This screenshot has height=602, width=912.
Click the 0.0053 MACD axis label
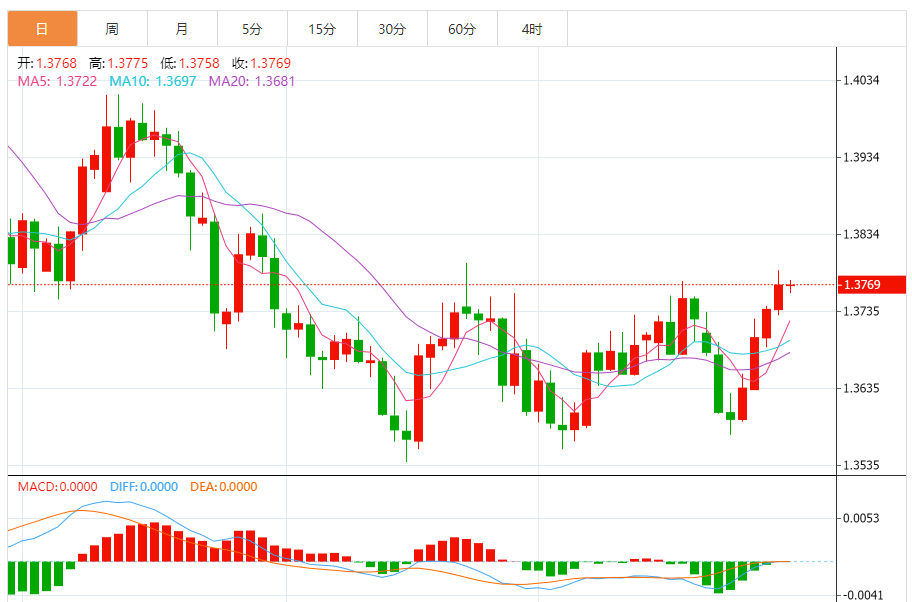point(861,518)
